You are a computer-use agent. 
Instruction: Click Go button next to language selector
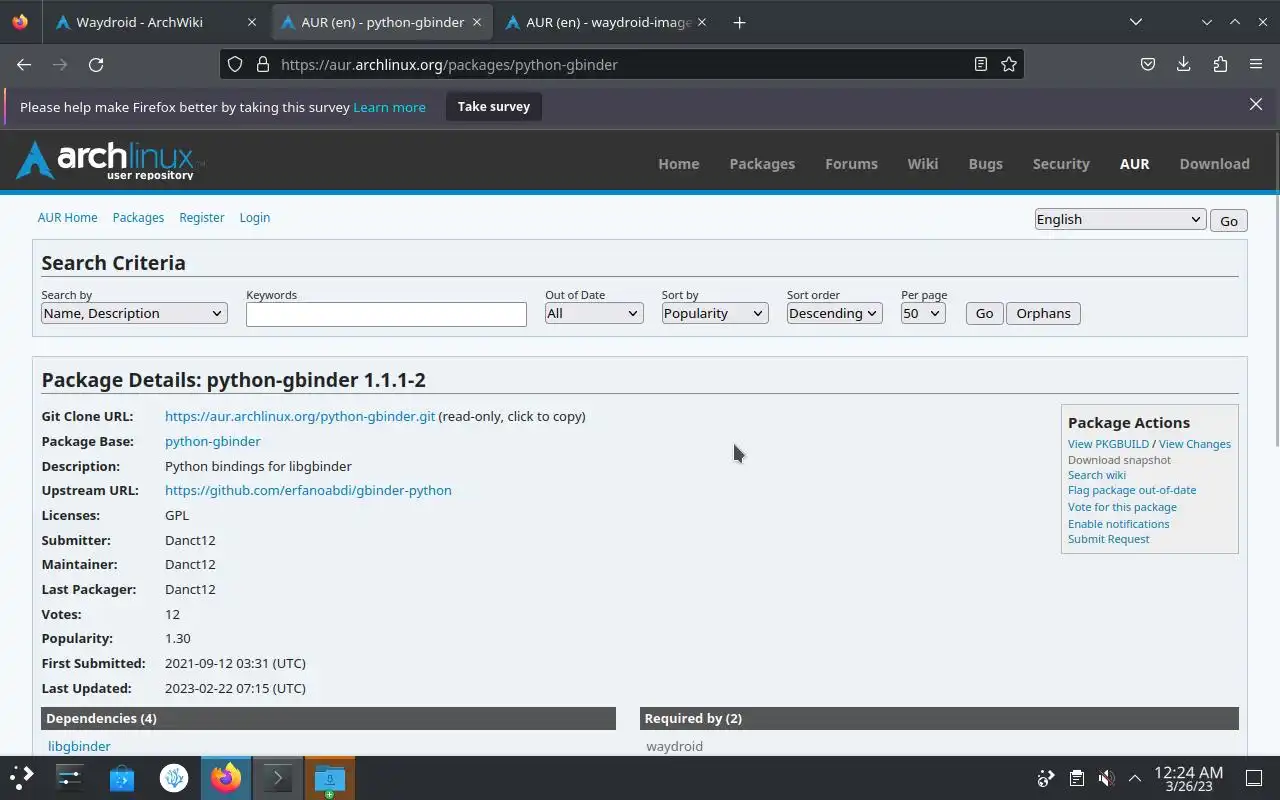1229,221
